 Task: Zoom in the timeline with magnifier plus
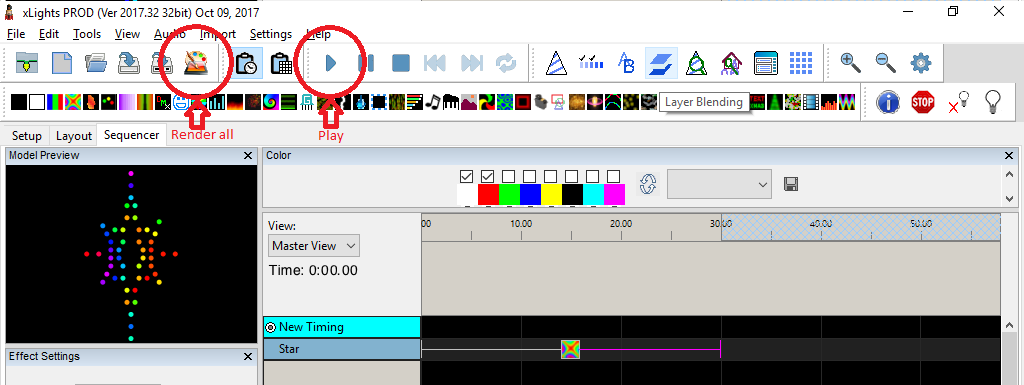[851, 63]
